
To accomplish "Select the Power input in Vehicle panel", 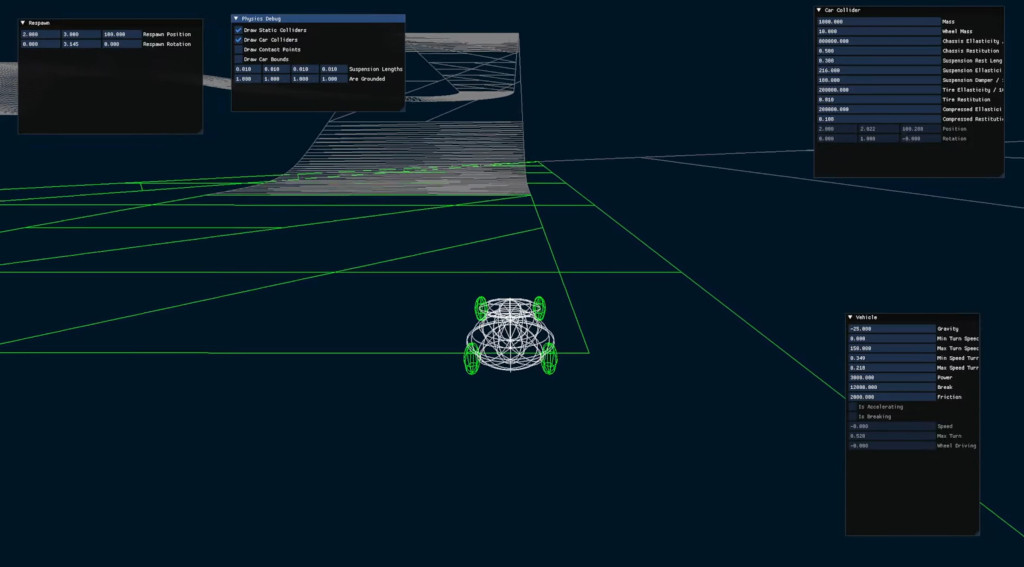I will [x=890, y=377].
